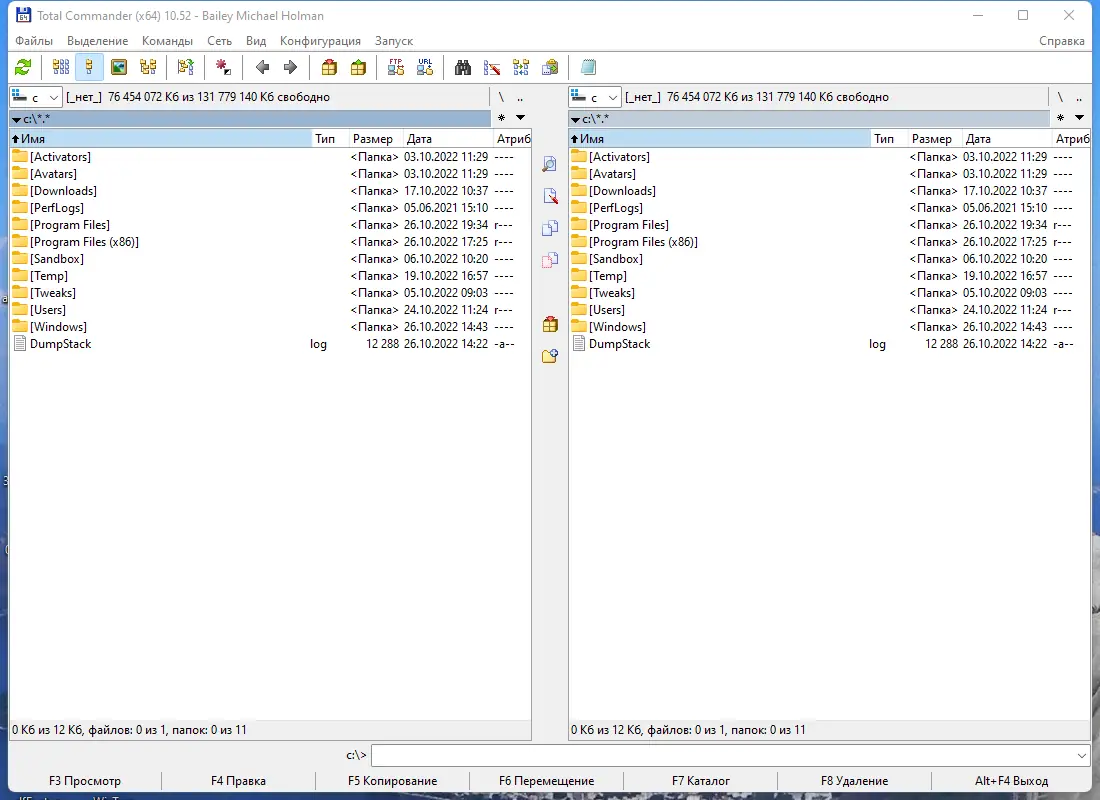Switch to brief file view icon
This screenshot has height=800, width=1100.
tap(61, 67)
